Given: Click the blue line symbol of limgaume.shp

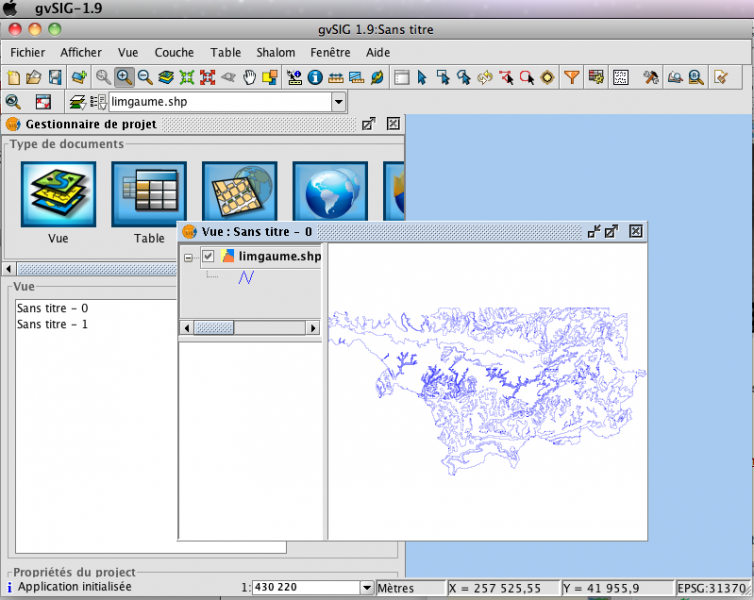Looking at the screenshot, I should 246,278.
